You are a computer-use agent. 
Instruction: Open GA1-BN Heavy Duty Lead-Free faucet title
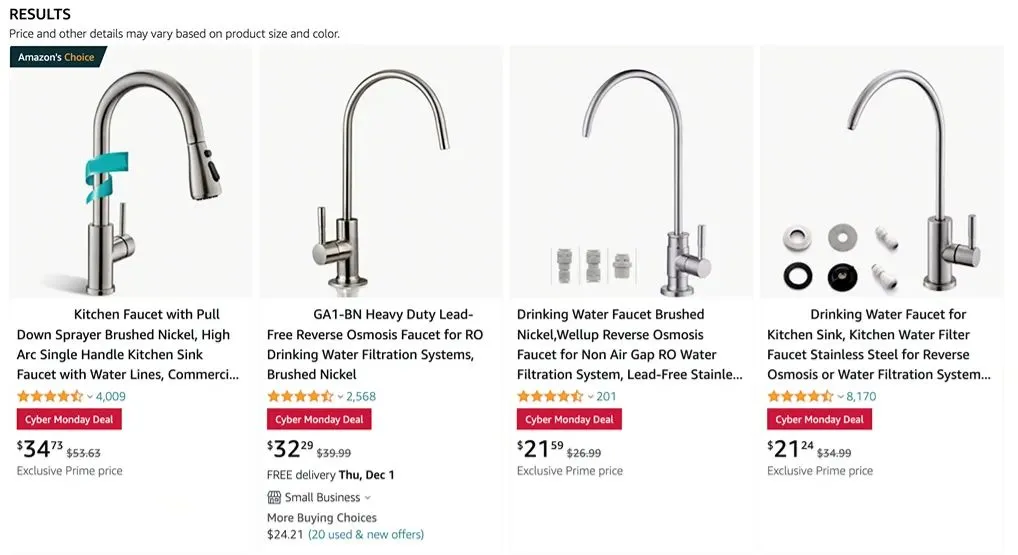[375, 344]
